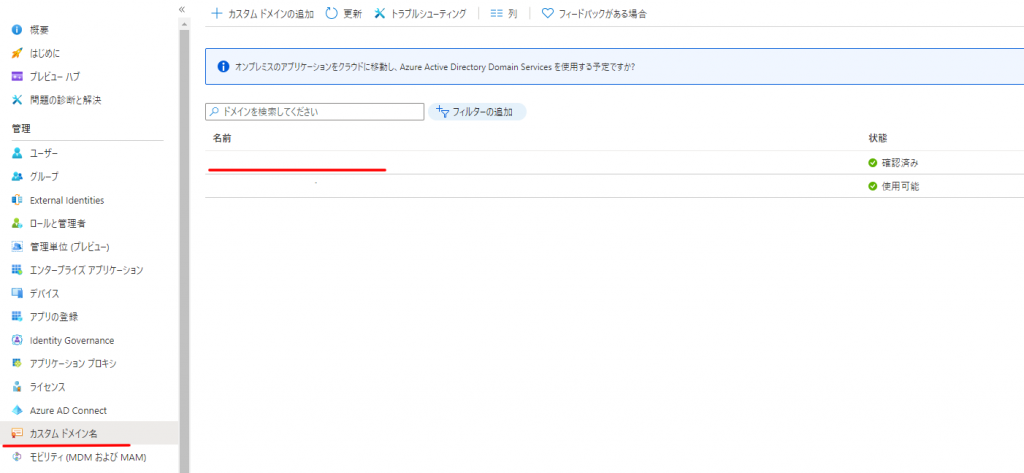Click the feedback heart icon
Image resolution: width=1024 pixels, height=473 pixels.
click(x=548, y=13)
